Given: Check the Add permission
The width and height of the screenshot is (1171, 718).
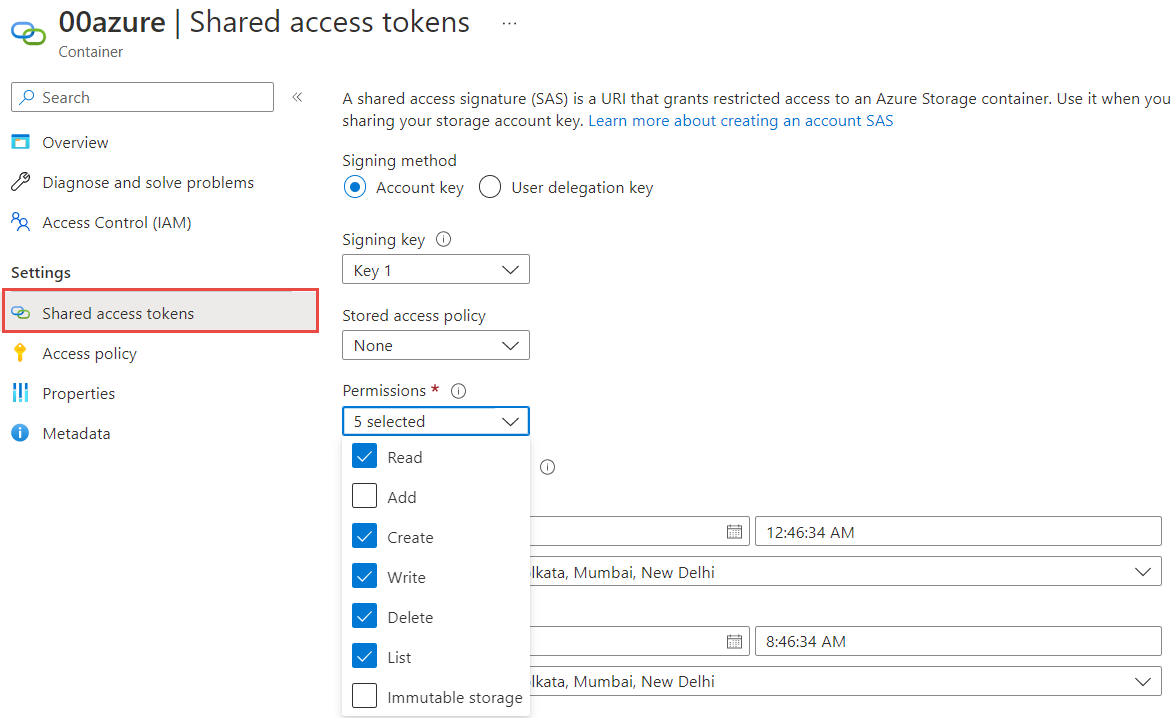Looking at the screenshot, I should [x=364, y=495].
